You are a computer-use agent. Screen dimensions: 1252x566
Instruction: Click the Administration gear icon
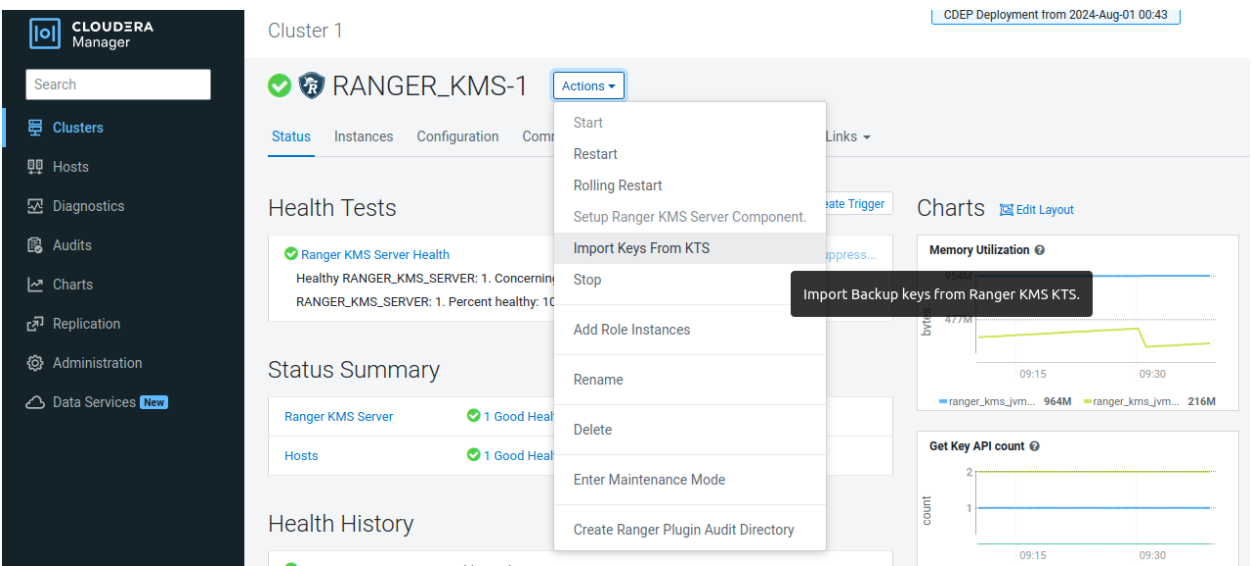pyautogui.click(x=35, y=363)
